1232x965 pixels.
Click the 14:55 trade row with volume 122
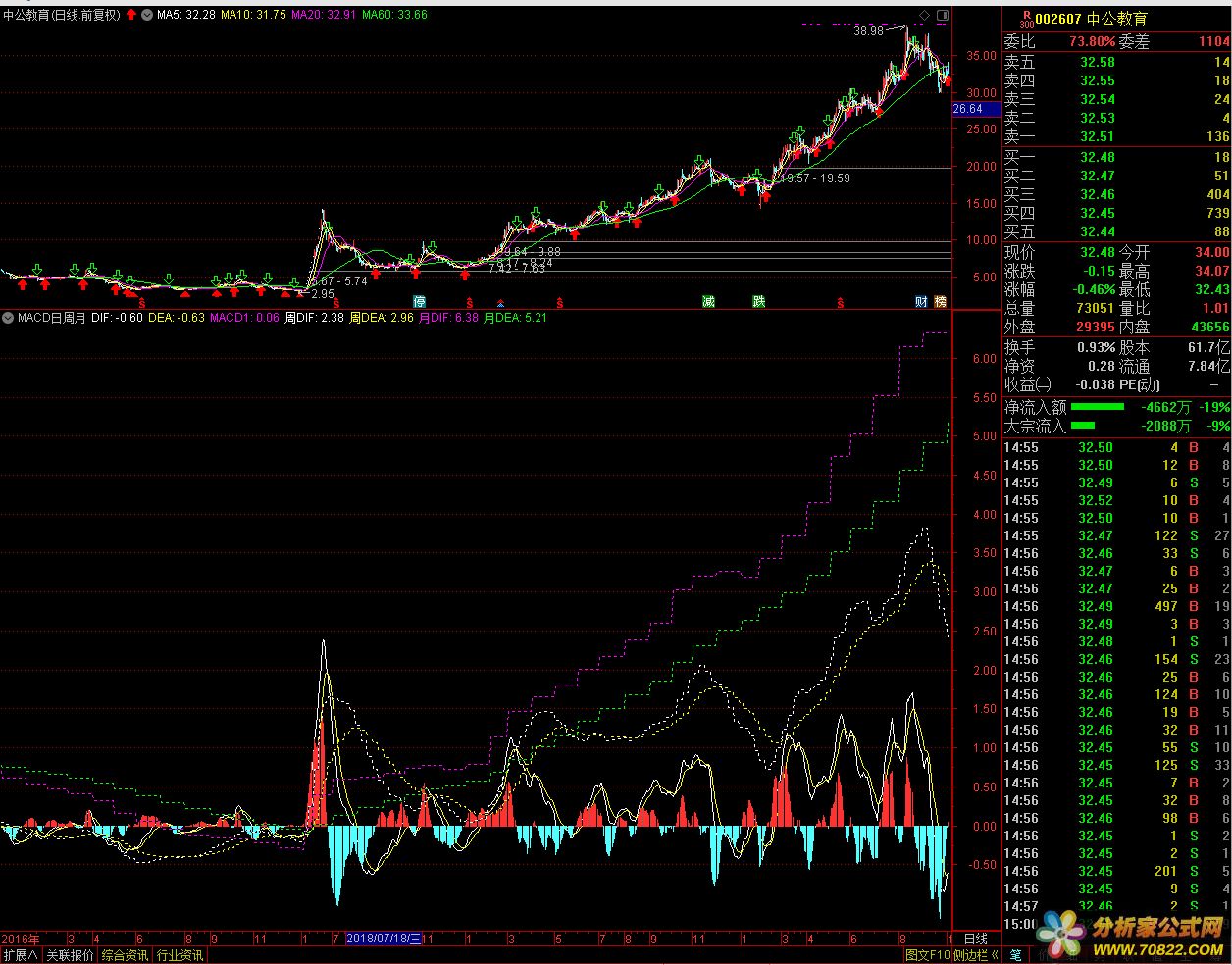[1116, 535]
